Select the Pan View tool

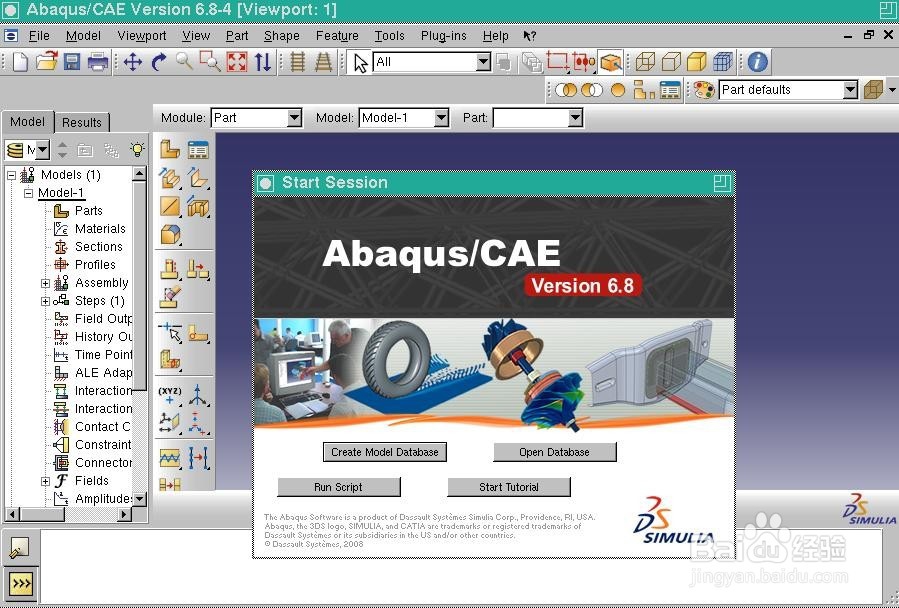click(132, 62)
